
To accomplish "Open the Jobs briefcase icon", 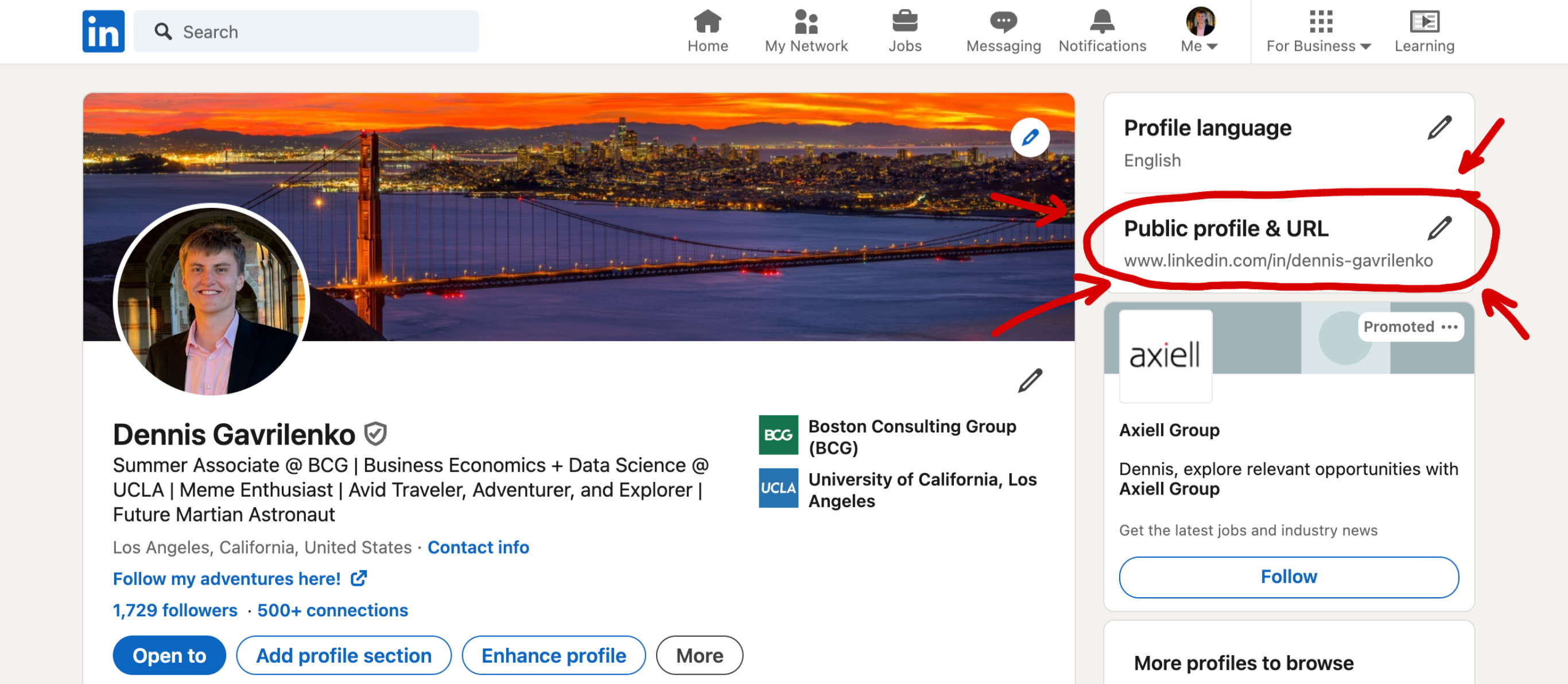I will pyautogui.click(x=905, y=22).
